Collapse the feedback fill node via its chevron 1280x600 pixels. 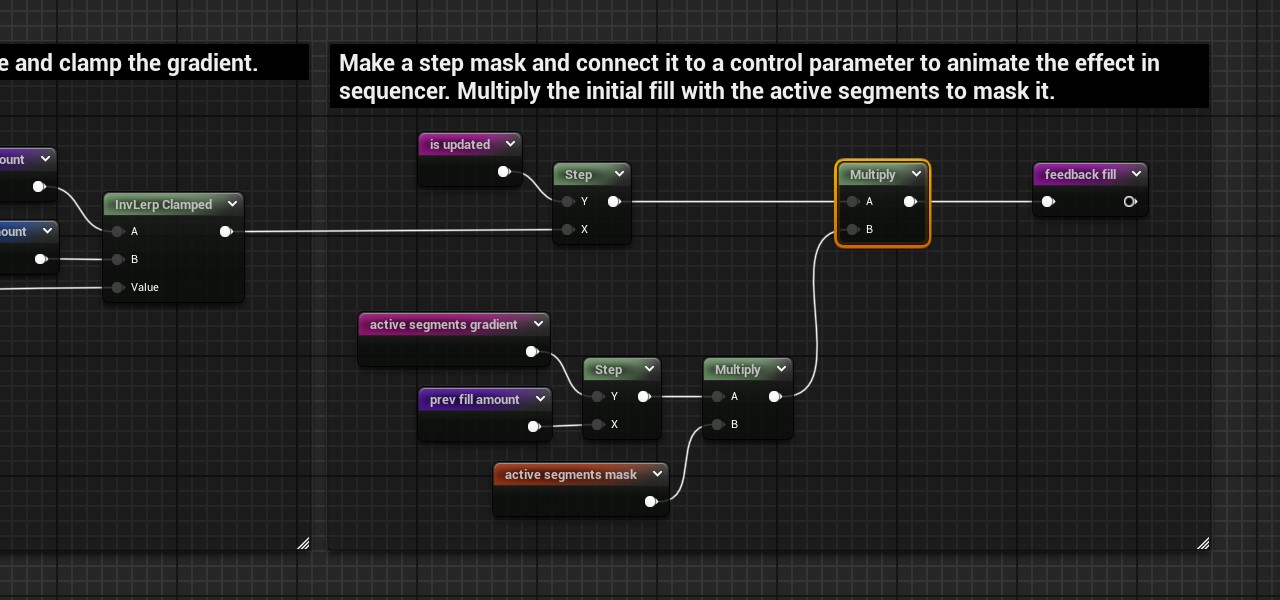tap(1136, 174)
